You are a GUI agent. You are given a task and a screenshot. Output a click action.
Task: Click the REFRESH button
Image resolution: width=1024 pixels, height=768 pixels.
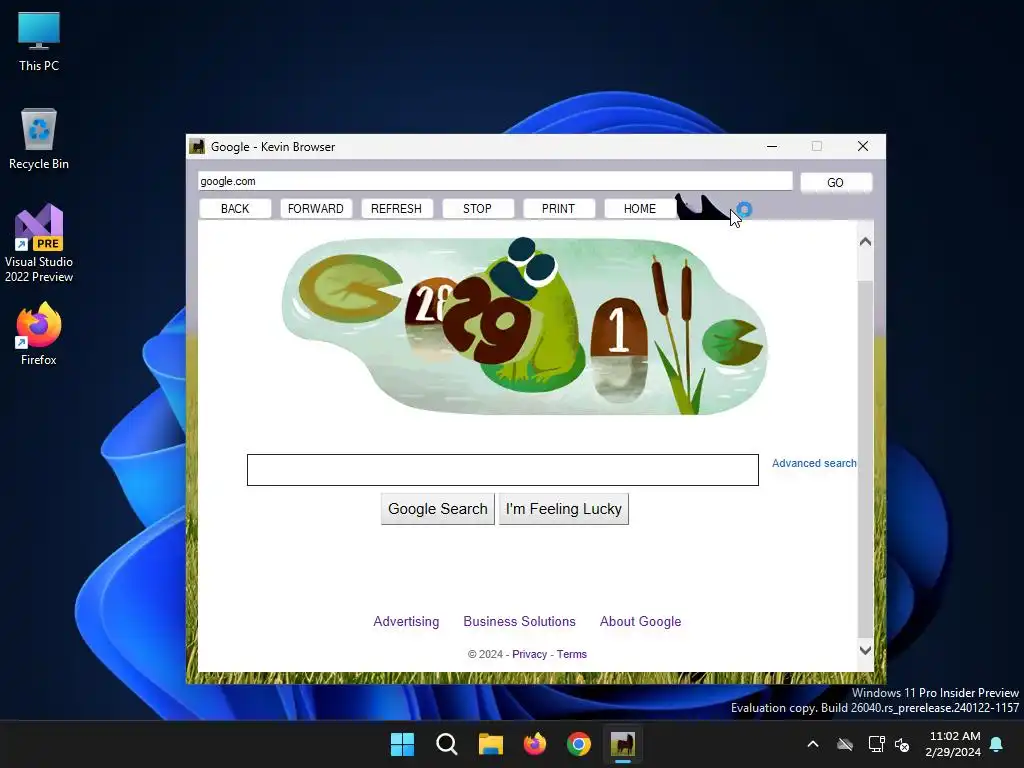396,208
